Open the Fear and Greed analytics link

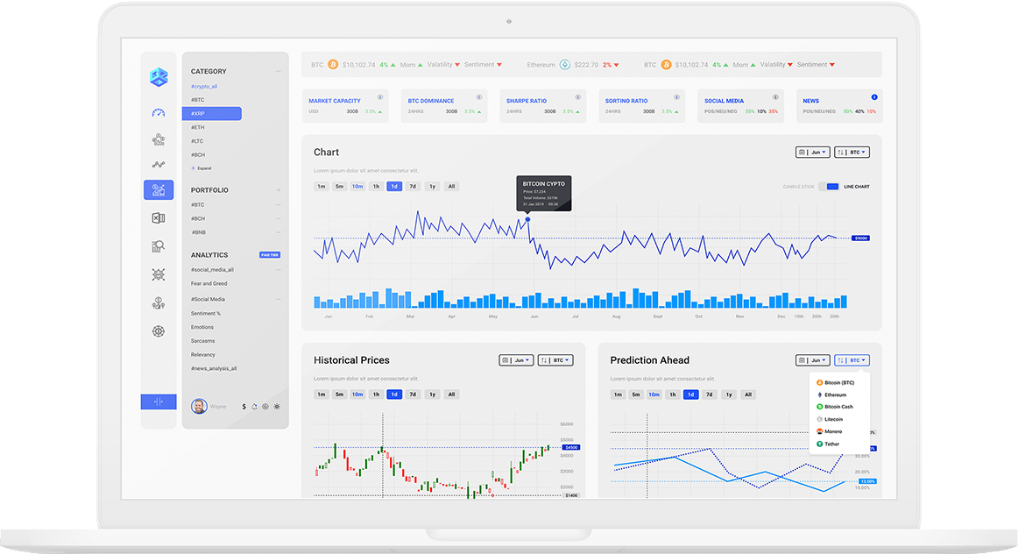209,284
